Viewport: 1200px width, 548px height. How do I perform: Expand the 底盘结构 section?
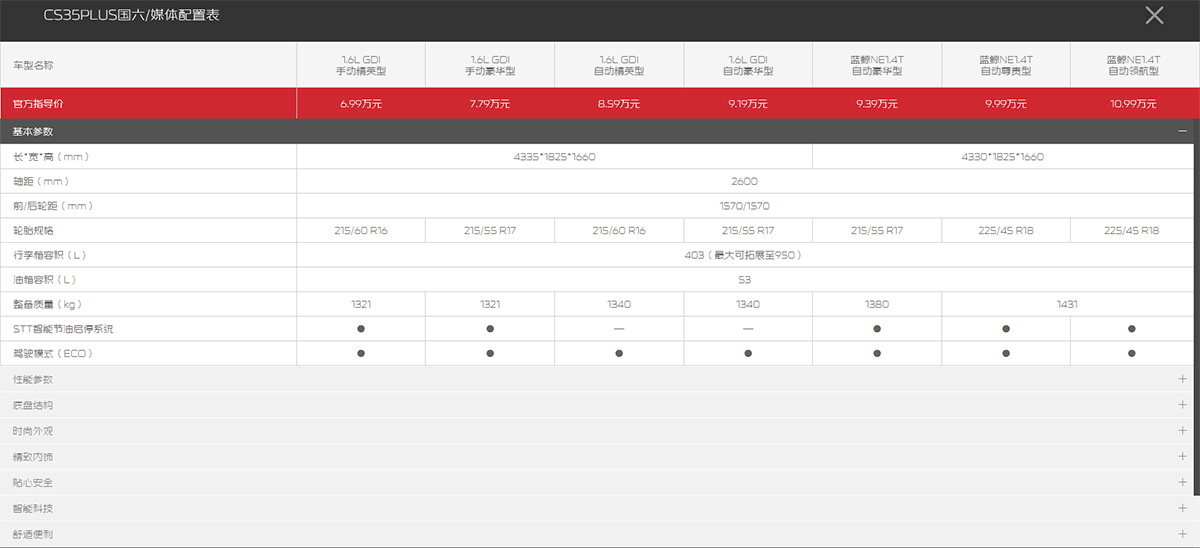click(x=1182, y=405)
